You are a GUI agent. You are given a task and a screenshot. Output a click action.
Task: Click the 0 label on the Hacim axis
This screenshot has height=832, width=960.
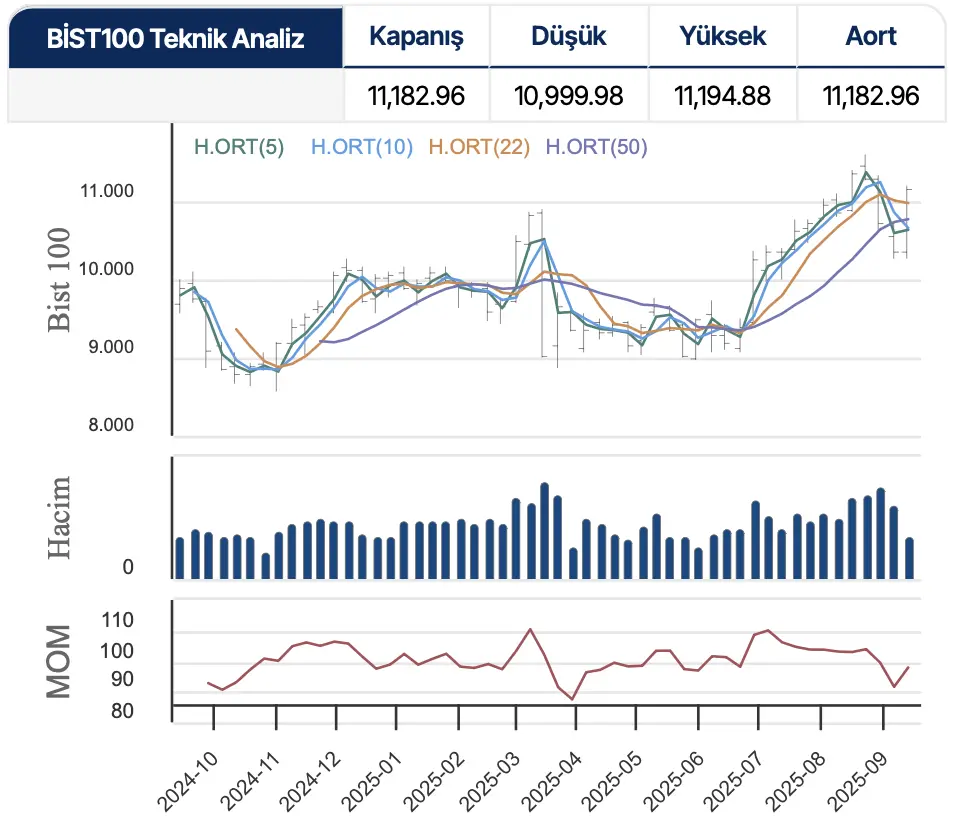(x=128, y=568)
